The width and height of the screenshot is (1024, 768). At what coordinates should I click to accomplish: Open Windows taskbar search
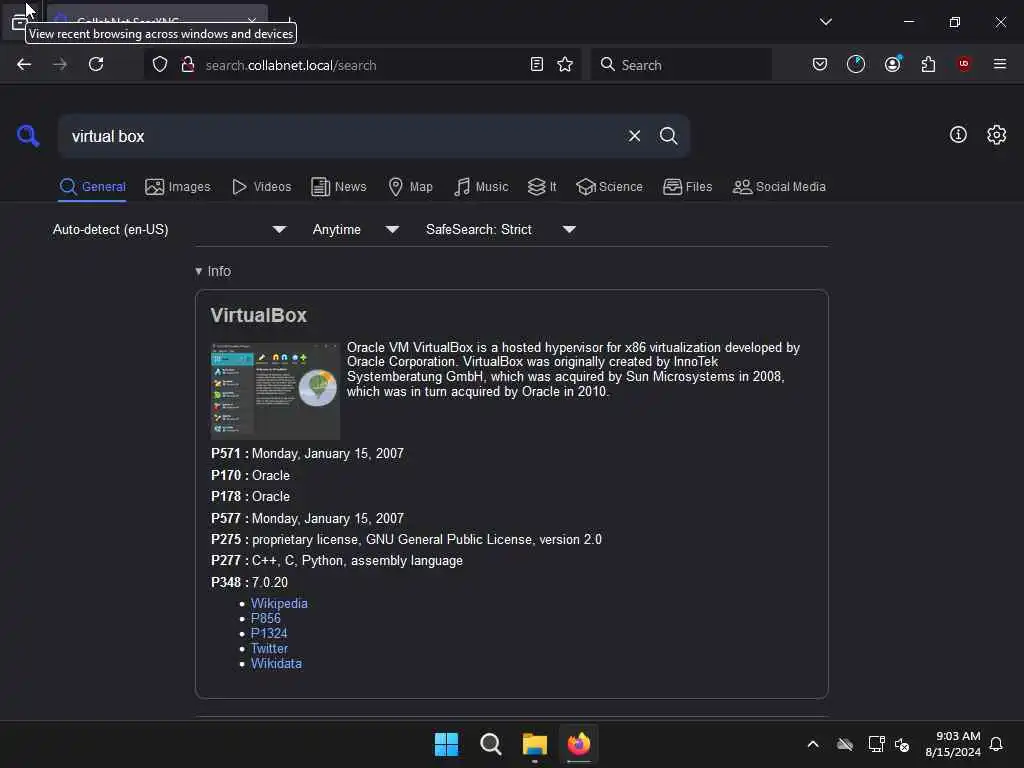pos(490,744)
